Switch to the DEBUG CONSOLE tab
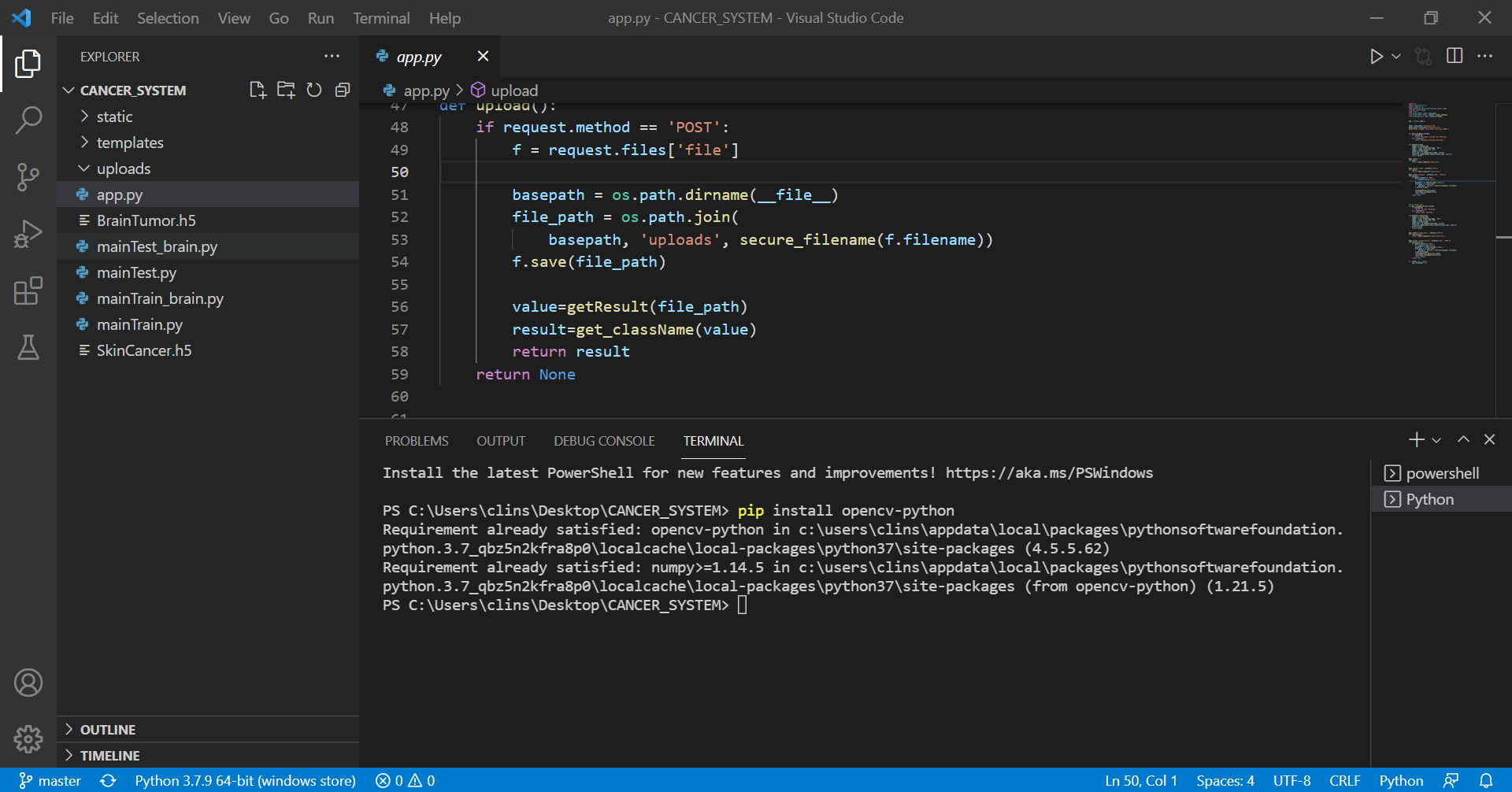The height and width of the screenshot is (792, 1512). click(604, 441)
